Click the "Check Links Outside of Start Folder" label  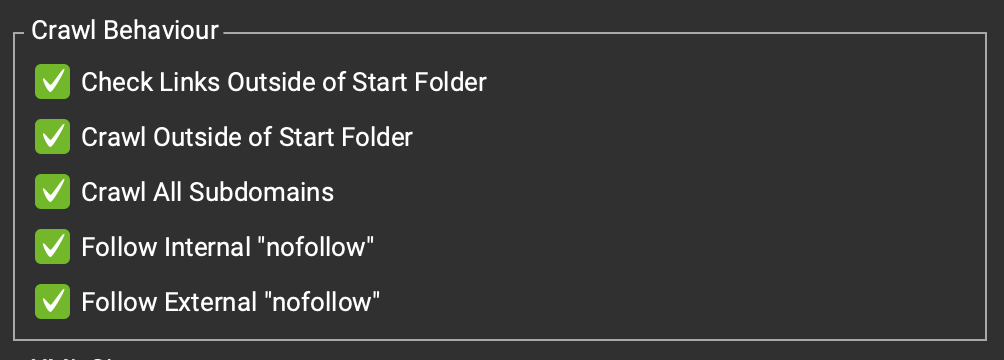pyautogui.click(x=284, y=82)
